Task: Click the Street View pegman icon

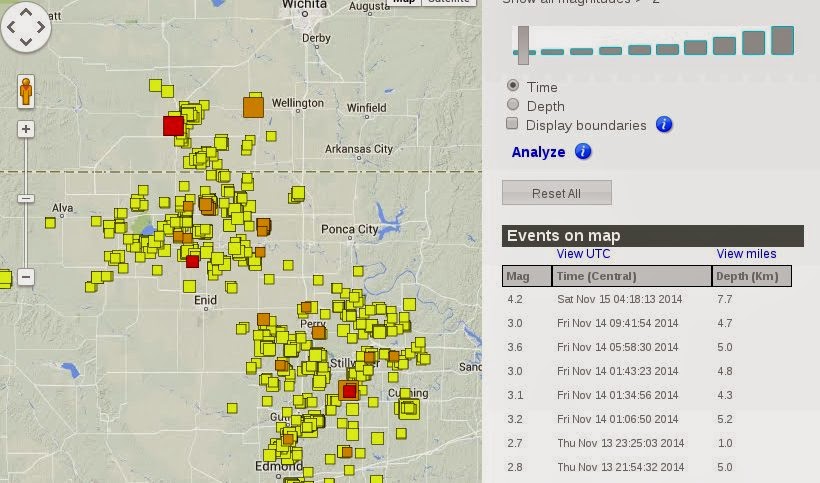Action: tap(26, 91)
